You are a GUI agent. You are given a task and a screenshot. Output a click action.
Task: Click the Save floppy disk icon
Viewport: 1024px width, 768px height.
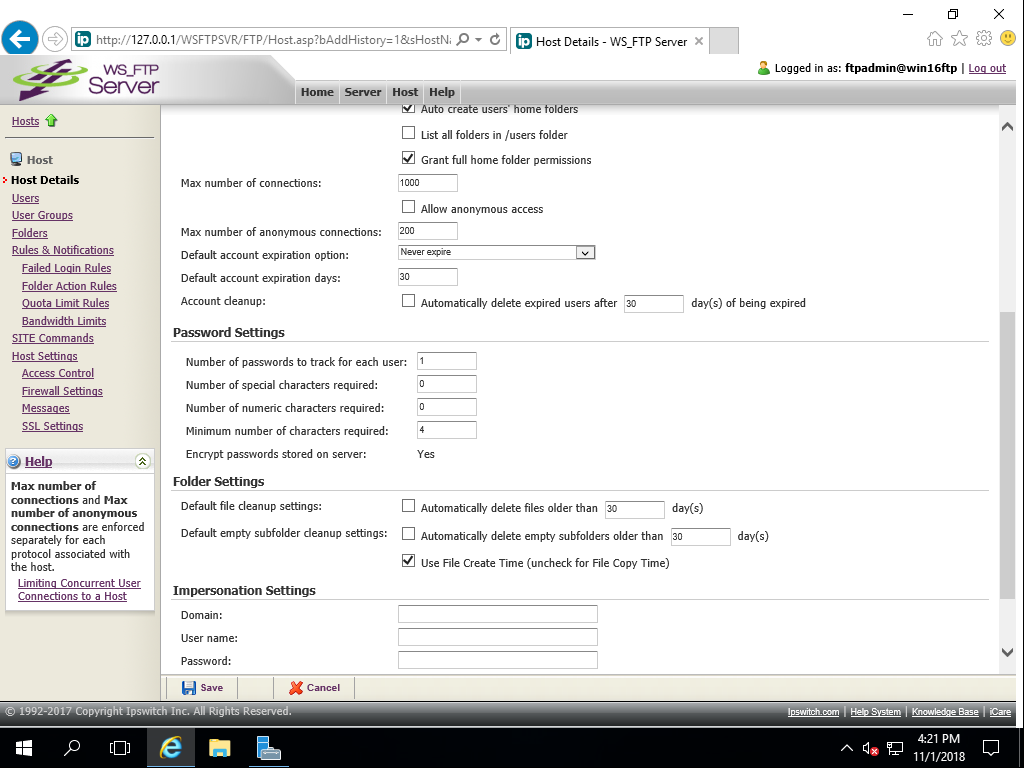click(x=189, y=687)
